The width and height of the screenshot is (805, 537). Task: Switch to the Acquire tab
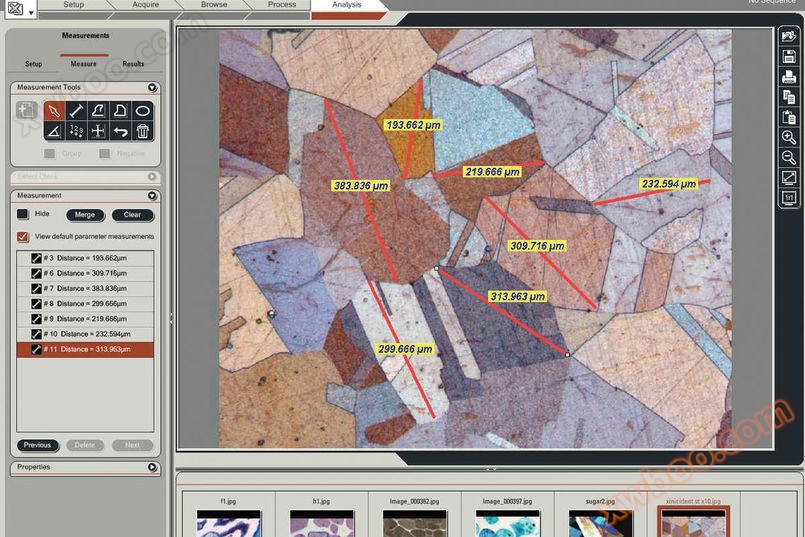[146, 5]
